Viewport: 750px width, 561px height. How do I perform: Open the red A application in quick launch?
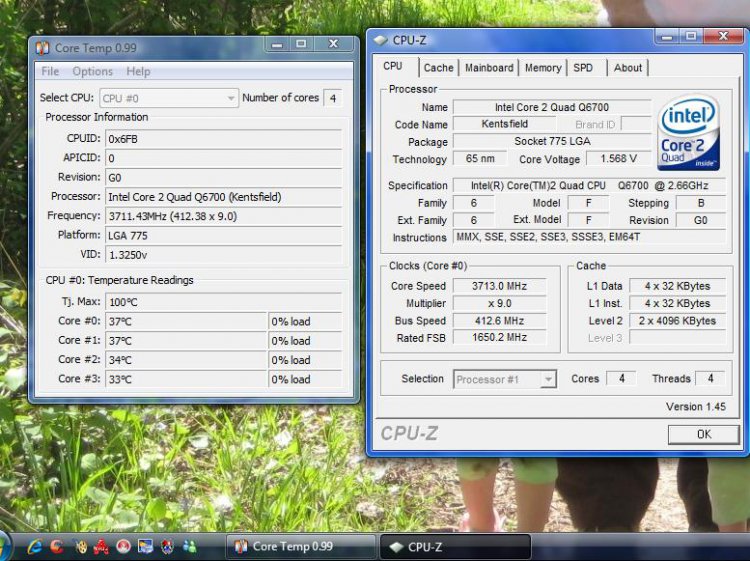(x=101, y=546)
